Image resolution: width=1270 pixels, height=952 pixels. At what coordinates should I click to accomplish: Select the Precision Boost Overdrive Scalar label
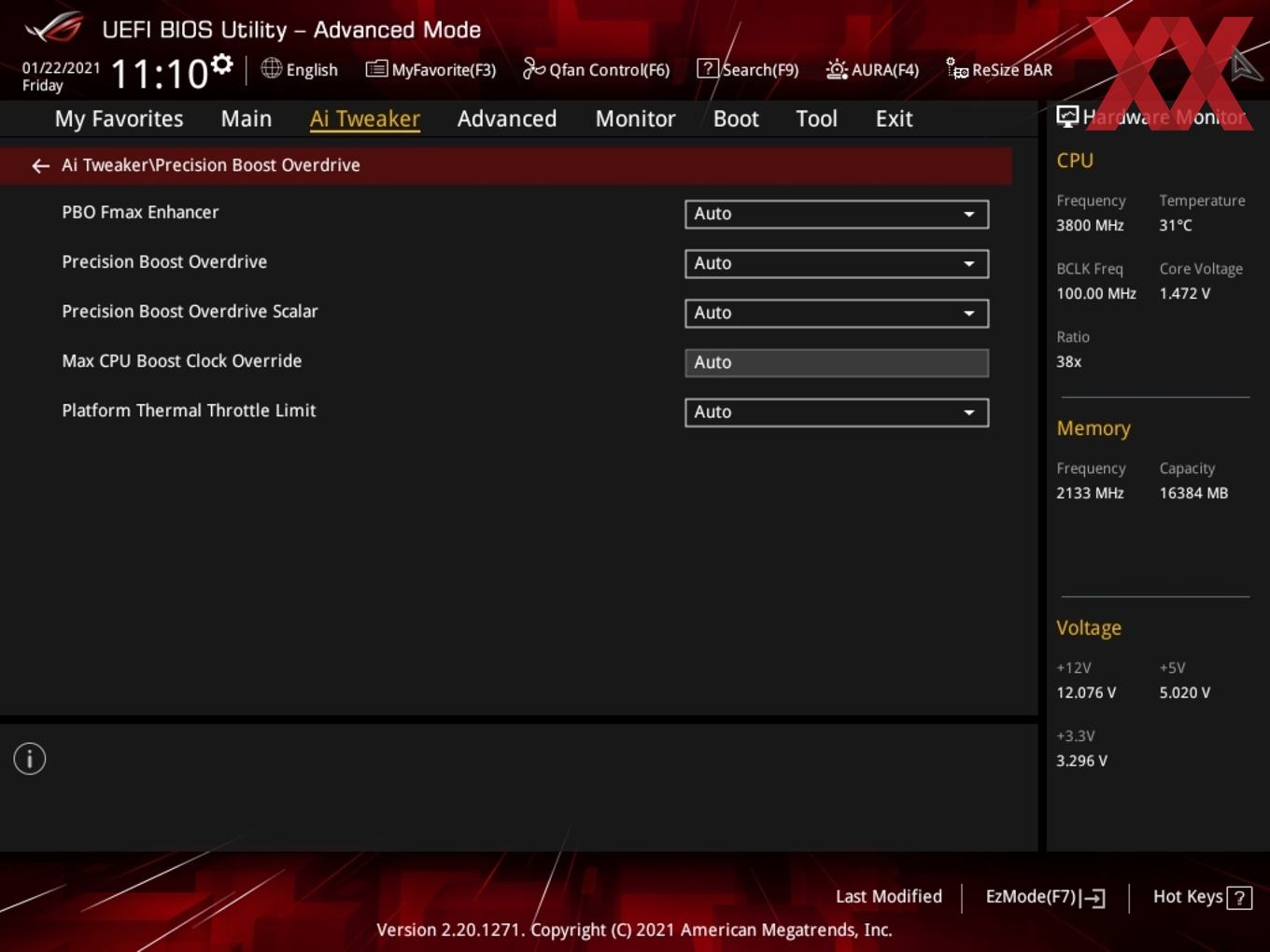click(190, 311)
